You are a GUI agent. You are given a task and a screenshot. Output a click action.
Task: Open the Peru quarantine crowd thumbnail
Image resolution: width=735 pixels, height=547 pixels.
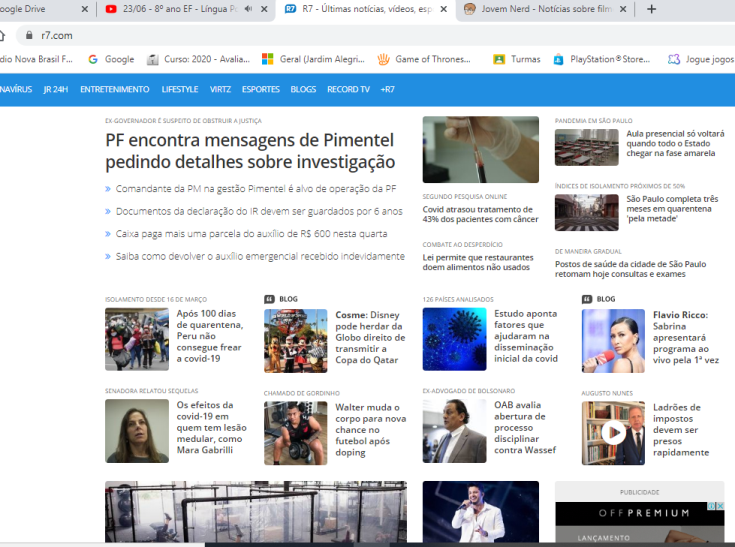pos(137,339)
